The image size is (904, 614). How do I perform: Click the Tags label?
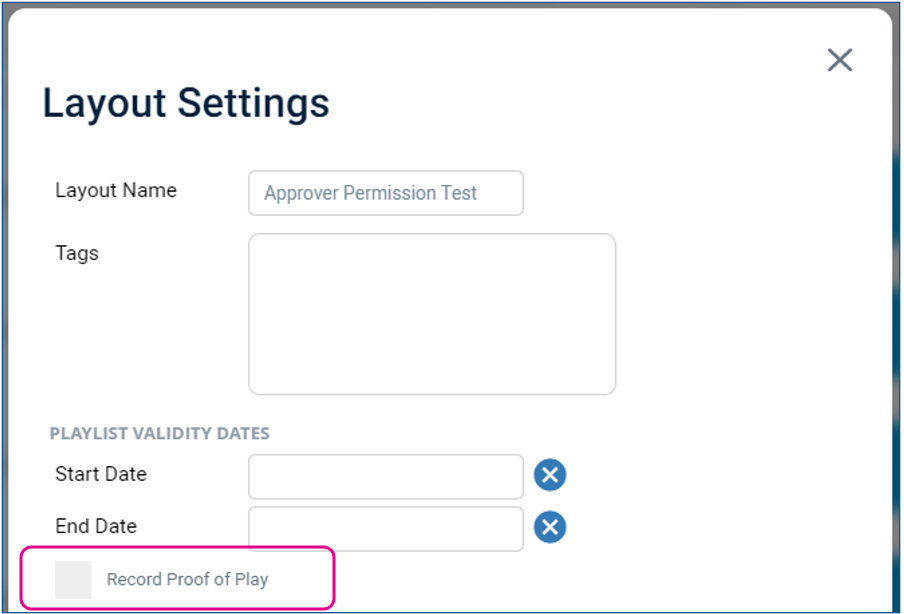point(77,253)
